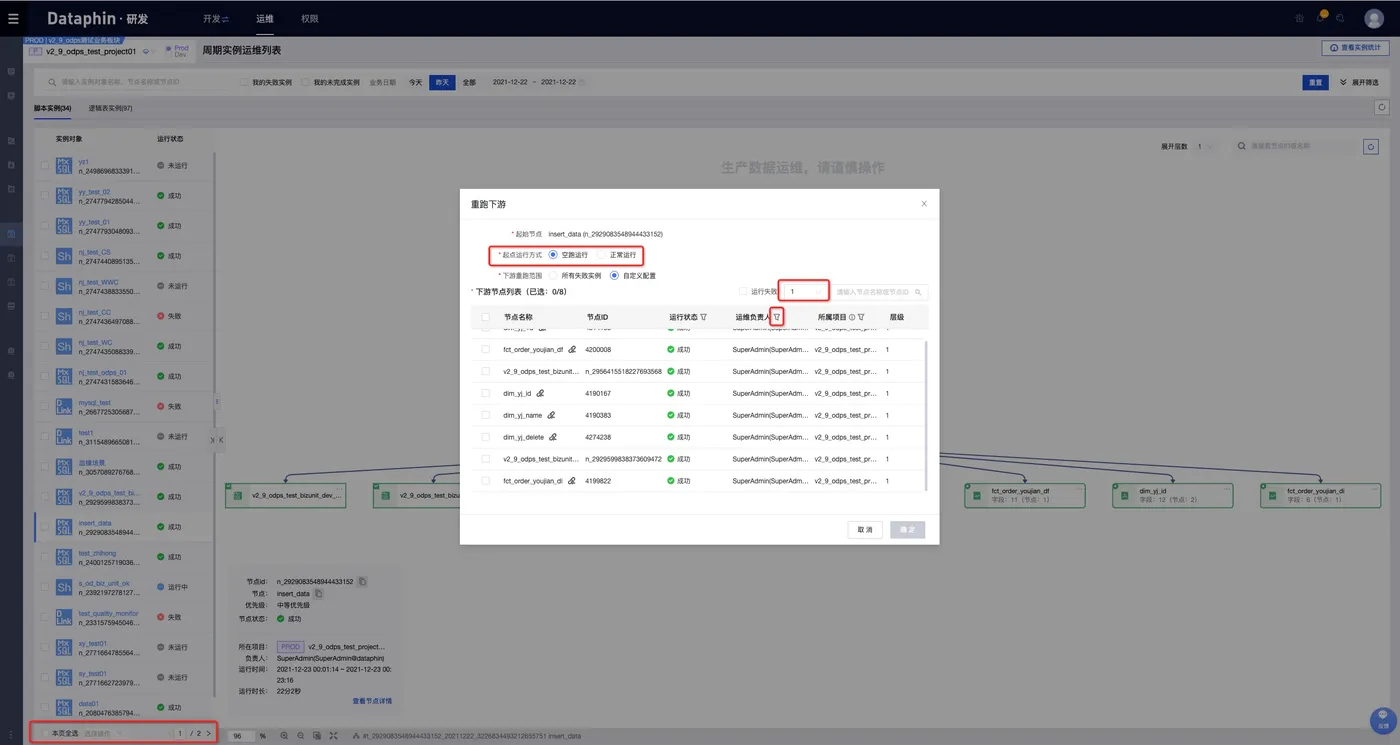This screenshot has height=745, width=1400.
Task: Tick the checkbox for dim_yj_delete row
Action: point(485,437)
